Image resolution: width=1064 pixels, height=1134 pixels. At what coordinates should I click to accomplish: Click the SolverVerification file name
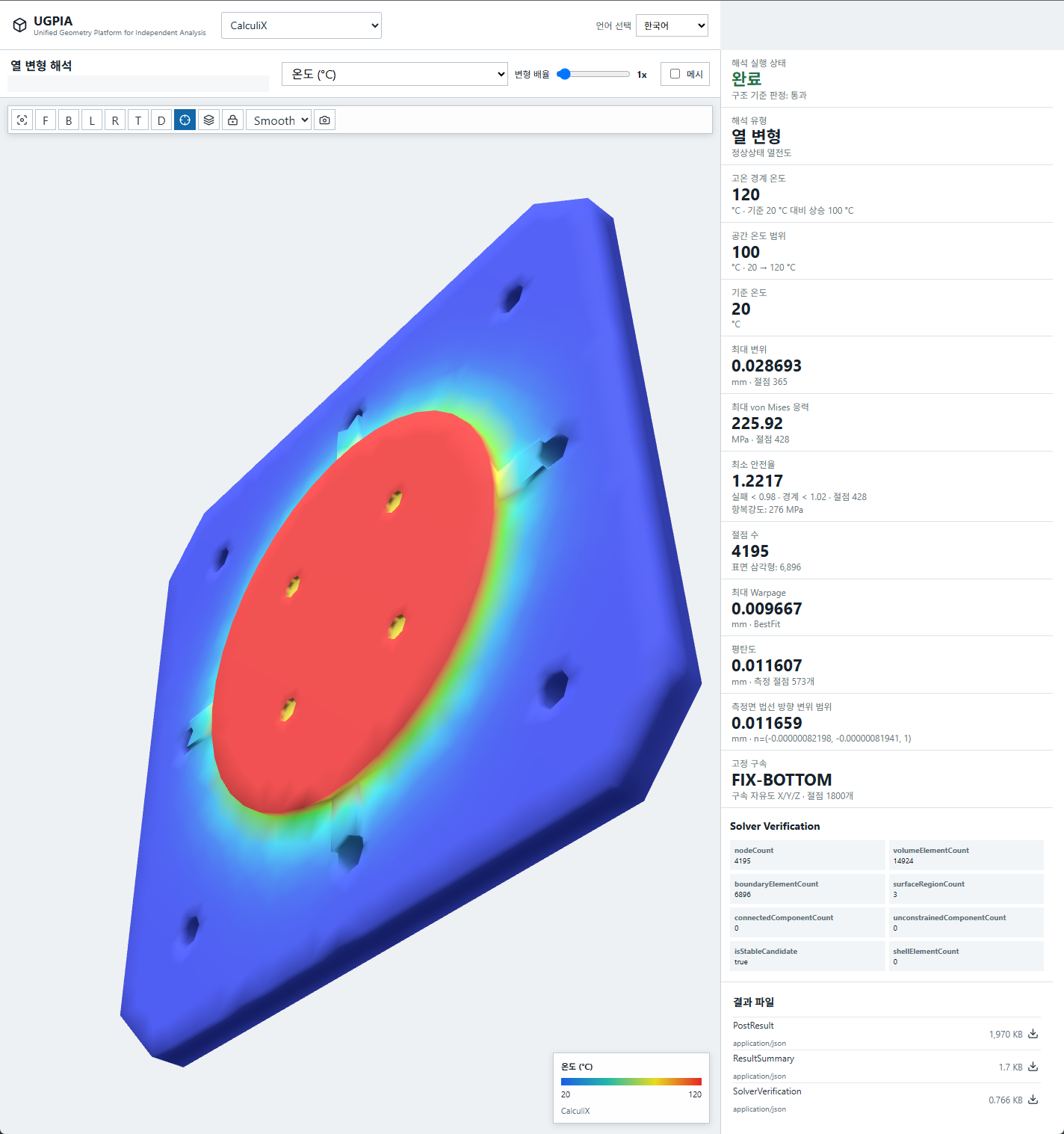pyautogui.click(x=767, y=1091)
